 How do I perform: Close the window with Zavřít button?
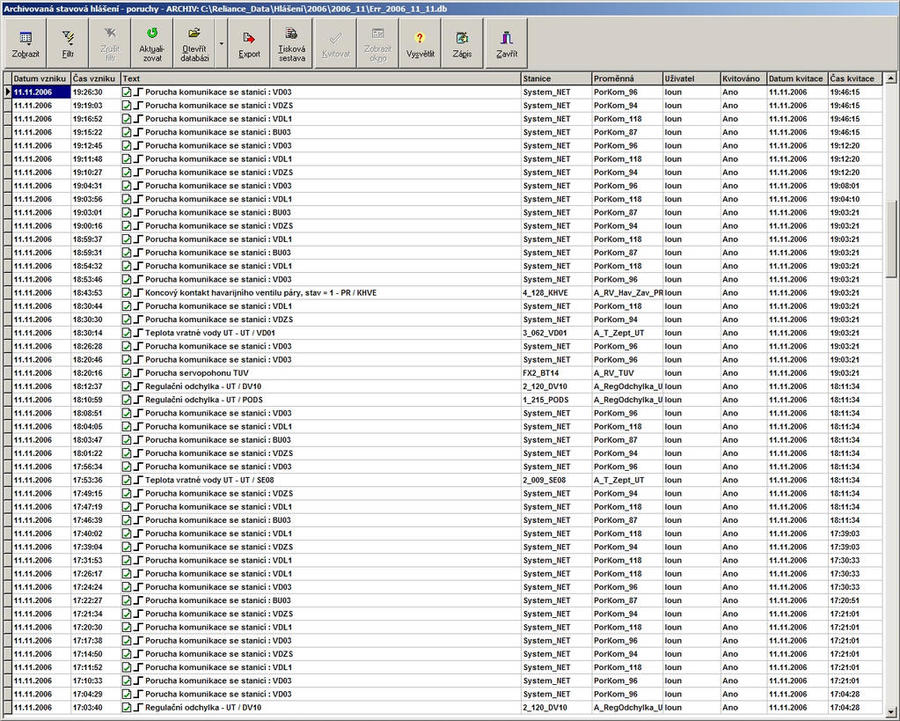[506, 43]
